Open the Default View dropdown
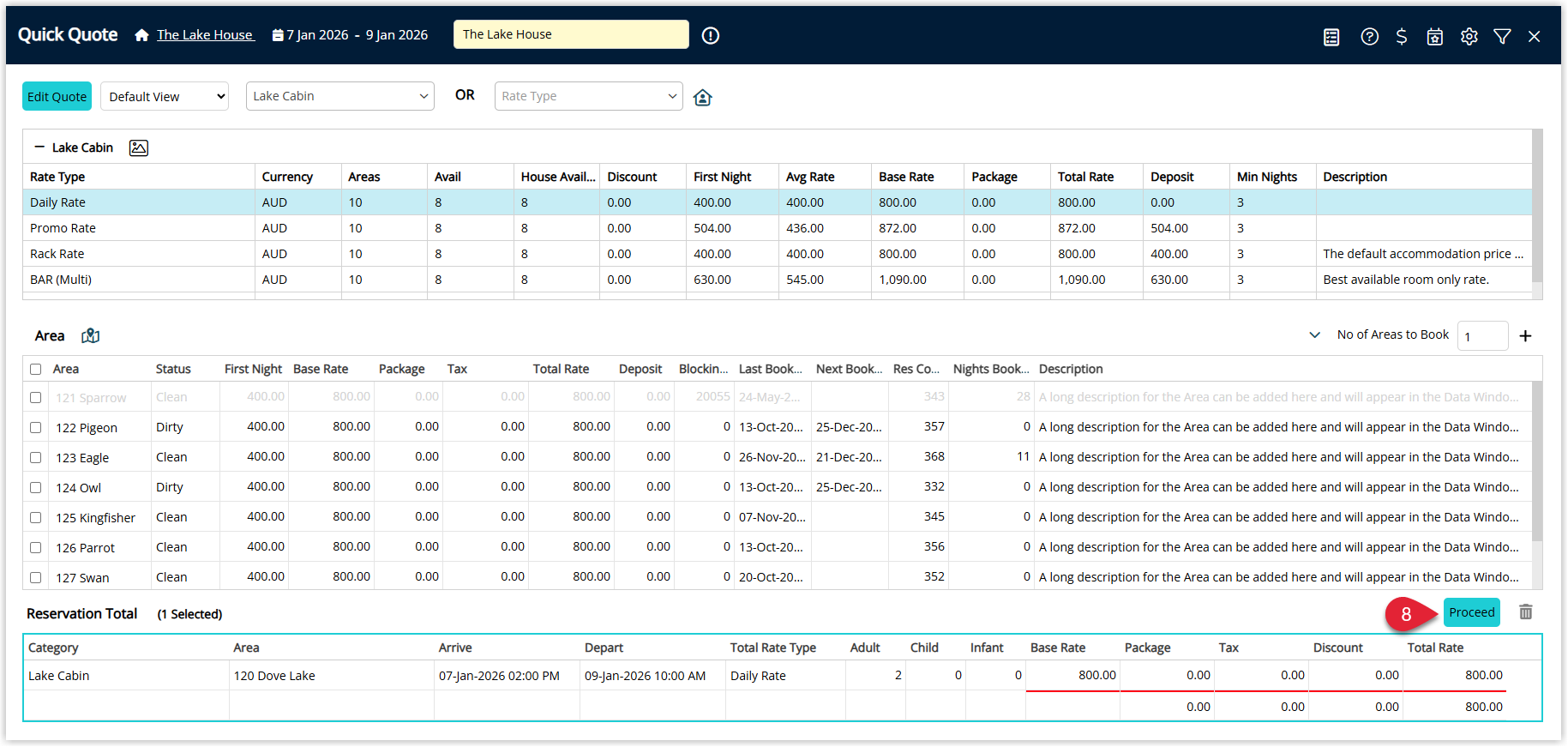 coord(165,96)
